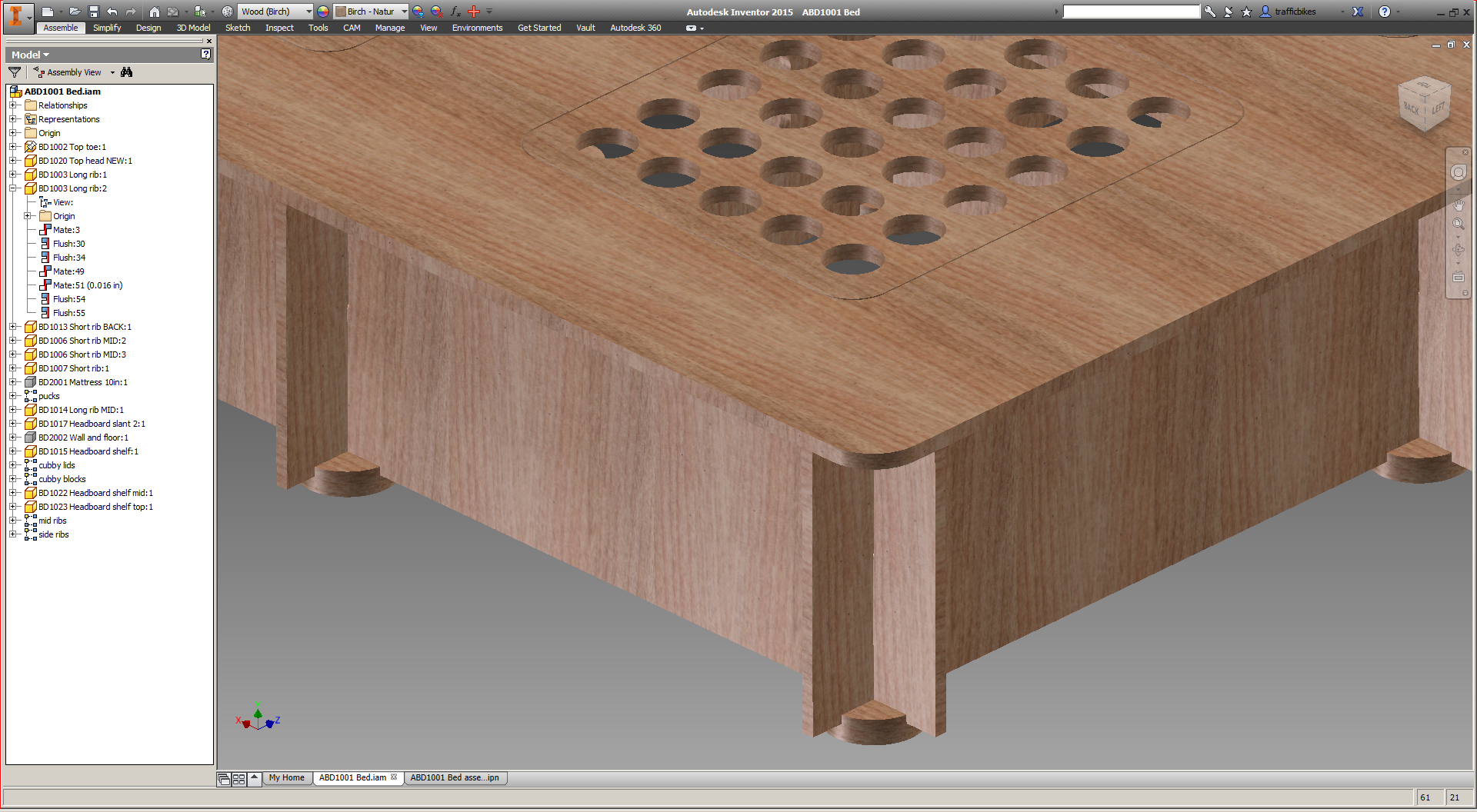
Task: Select BD1017 Headboard slant 2:1
Action: point(92,424)
